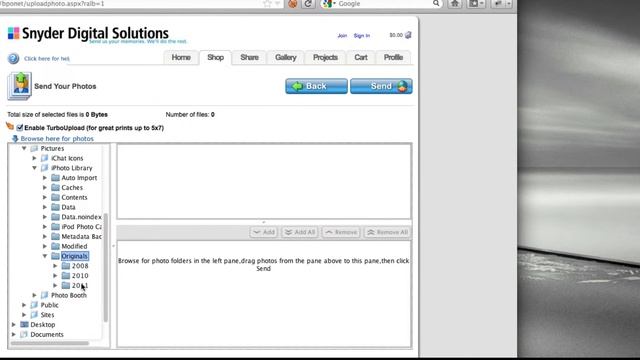
Task: Collapse the Originals folder
Action: coord(45,256)
